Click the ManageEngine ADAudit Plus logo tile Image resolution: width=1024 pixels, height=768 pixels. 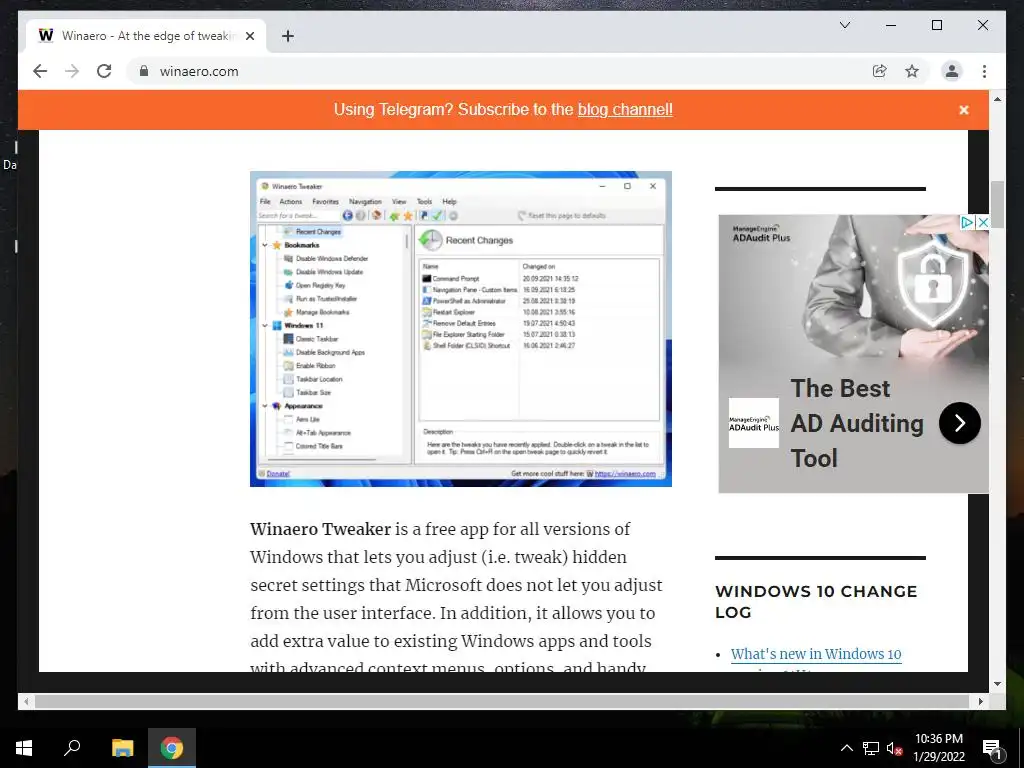coord(754,423)
